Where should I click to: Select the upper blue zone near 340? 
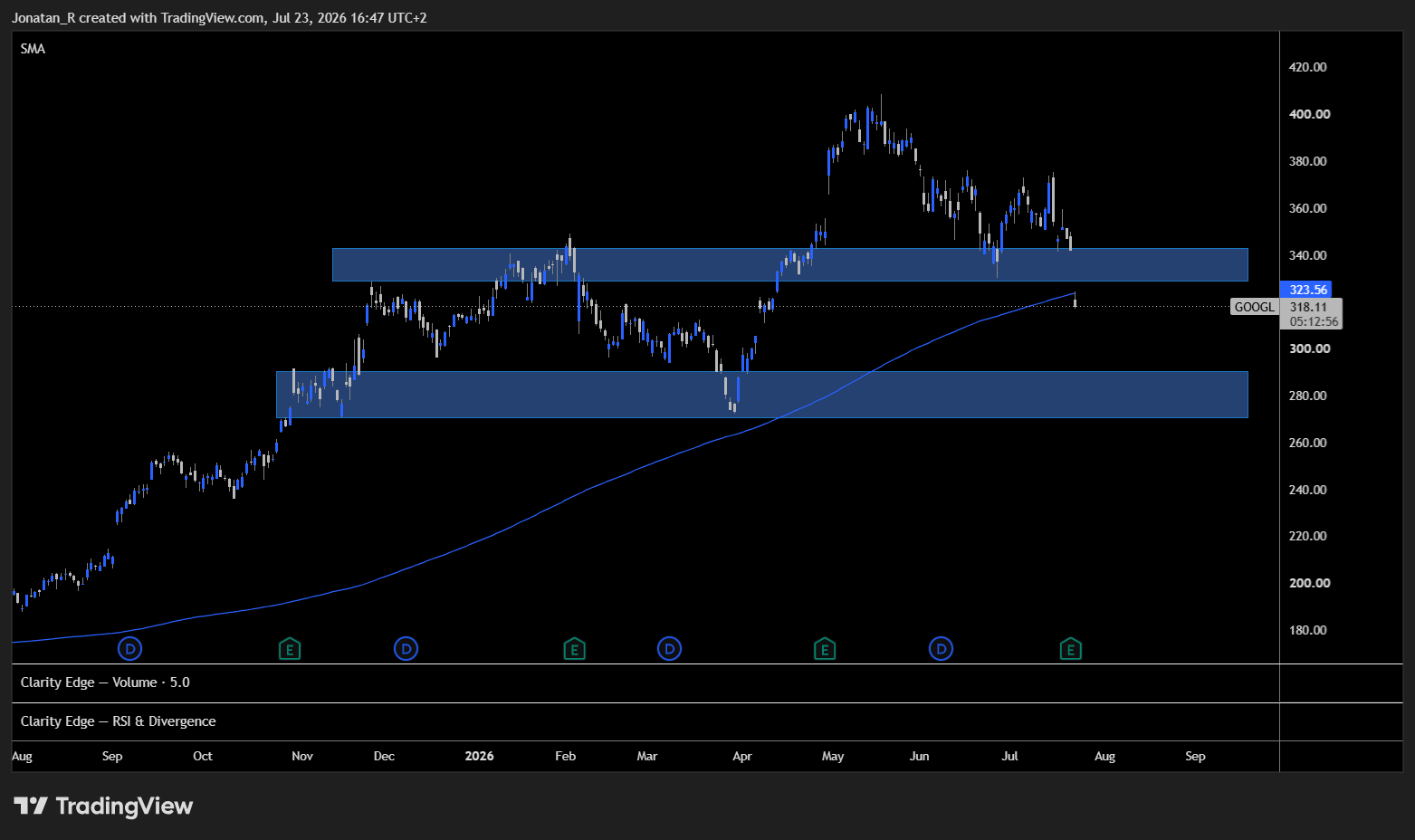[x=789, y=264]
